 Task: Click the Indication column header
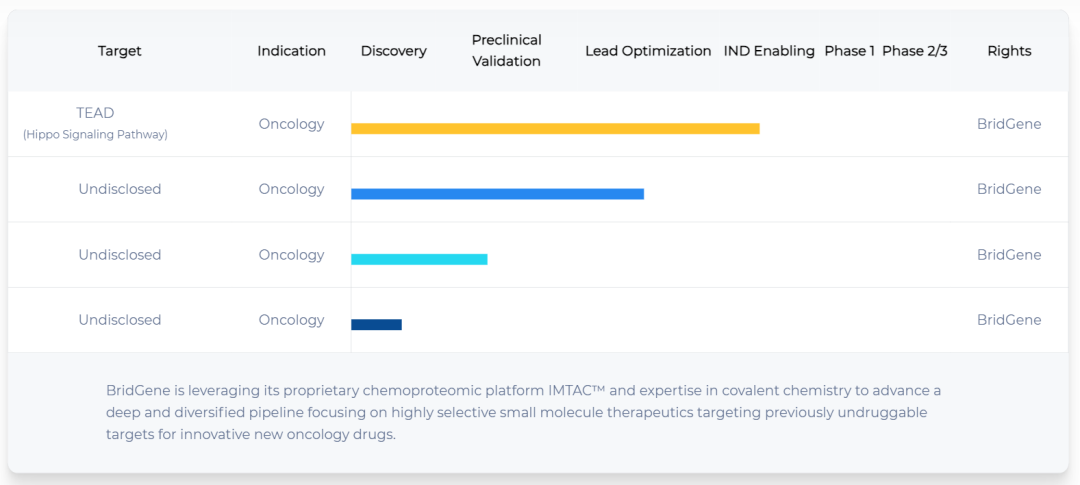(x=291, y=51)
